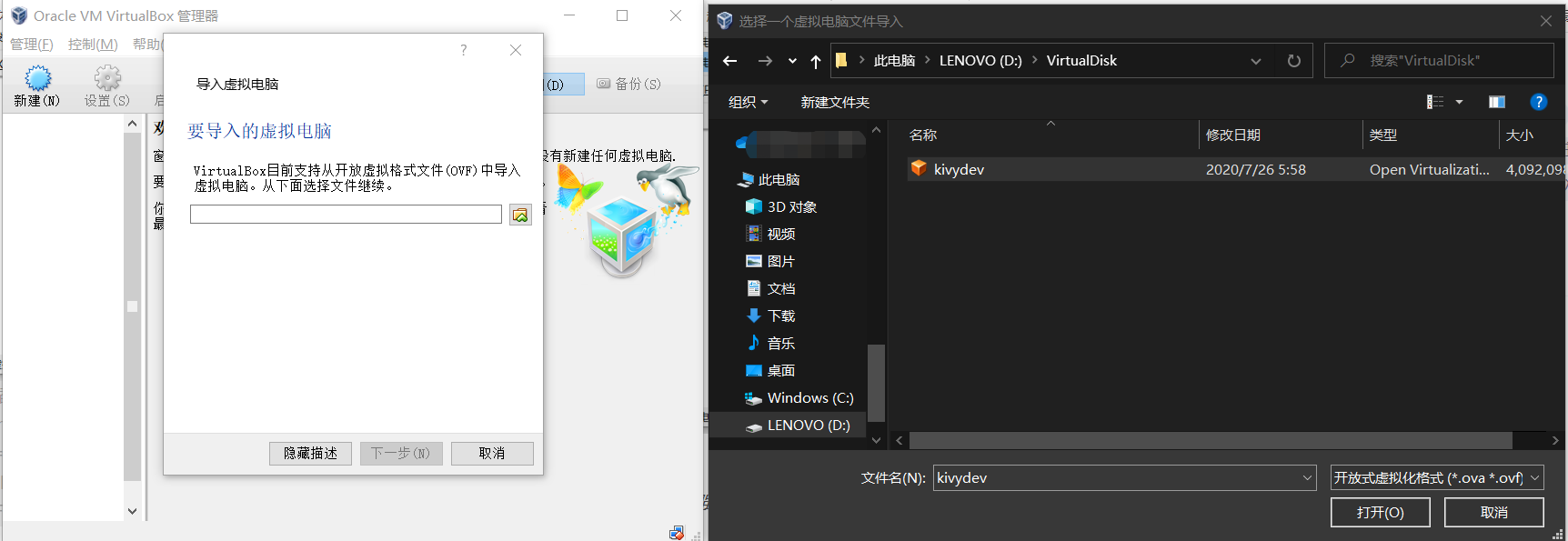1568x541 pixels.
Task: Click Hide Description (隐藏描述) button
Action: 310,453
